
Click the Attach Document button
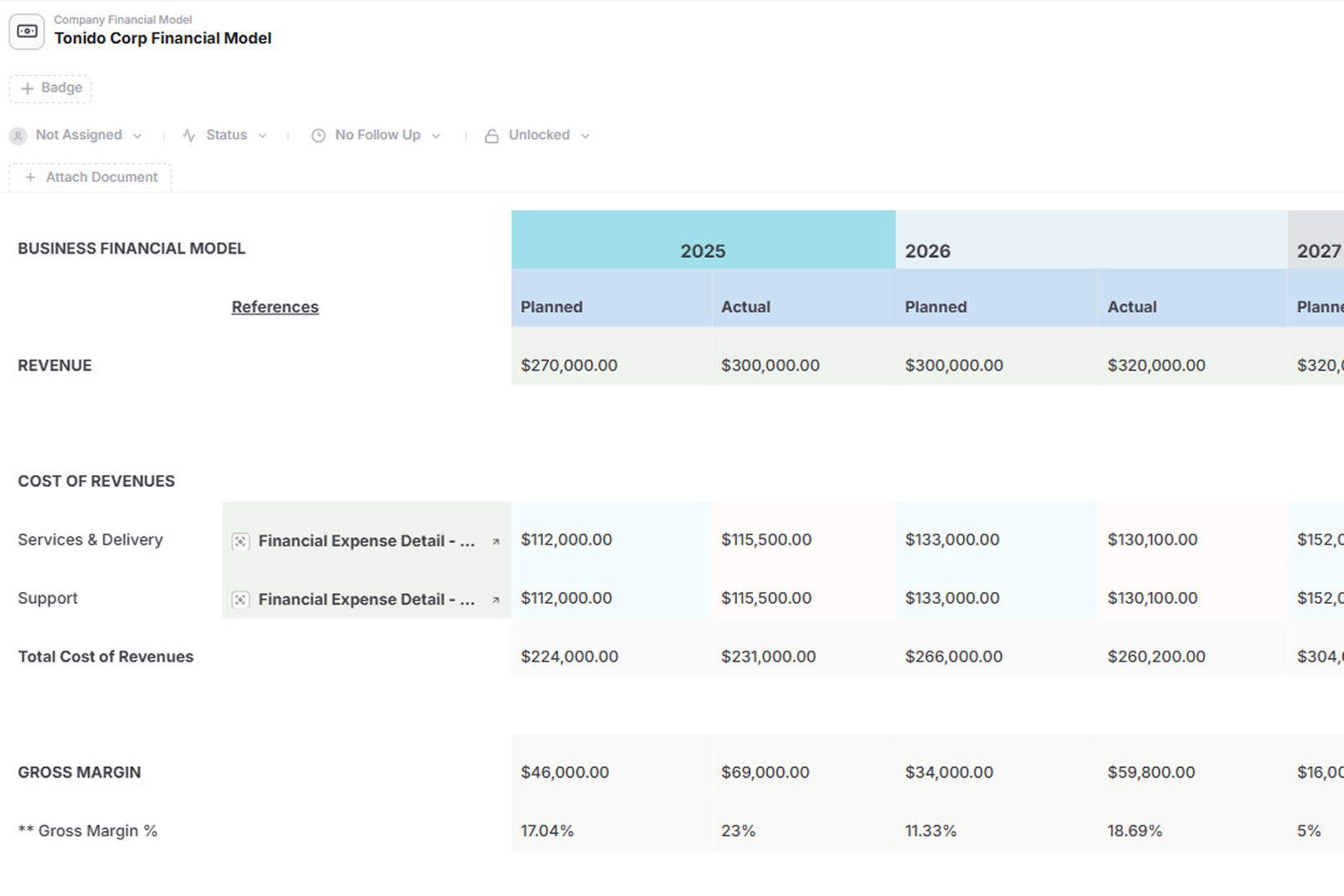90,177
